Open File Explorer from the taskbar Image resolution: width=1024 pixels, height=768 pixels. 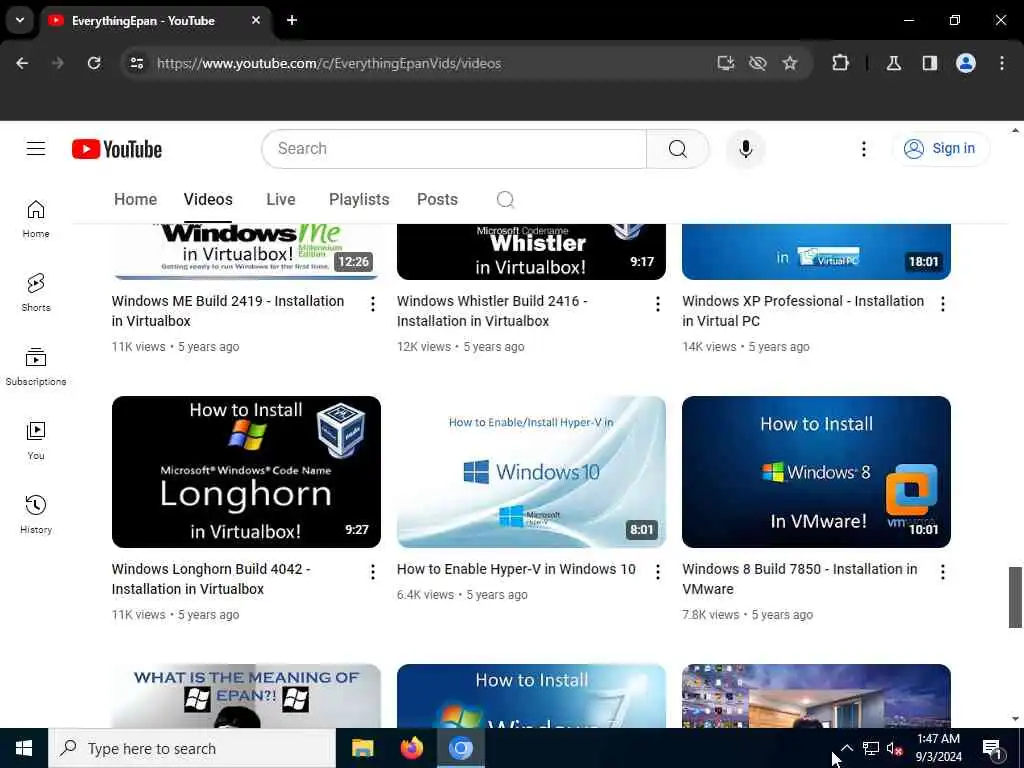coord(362,748)
